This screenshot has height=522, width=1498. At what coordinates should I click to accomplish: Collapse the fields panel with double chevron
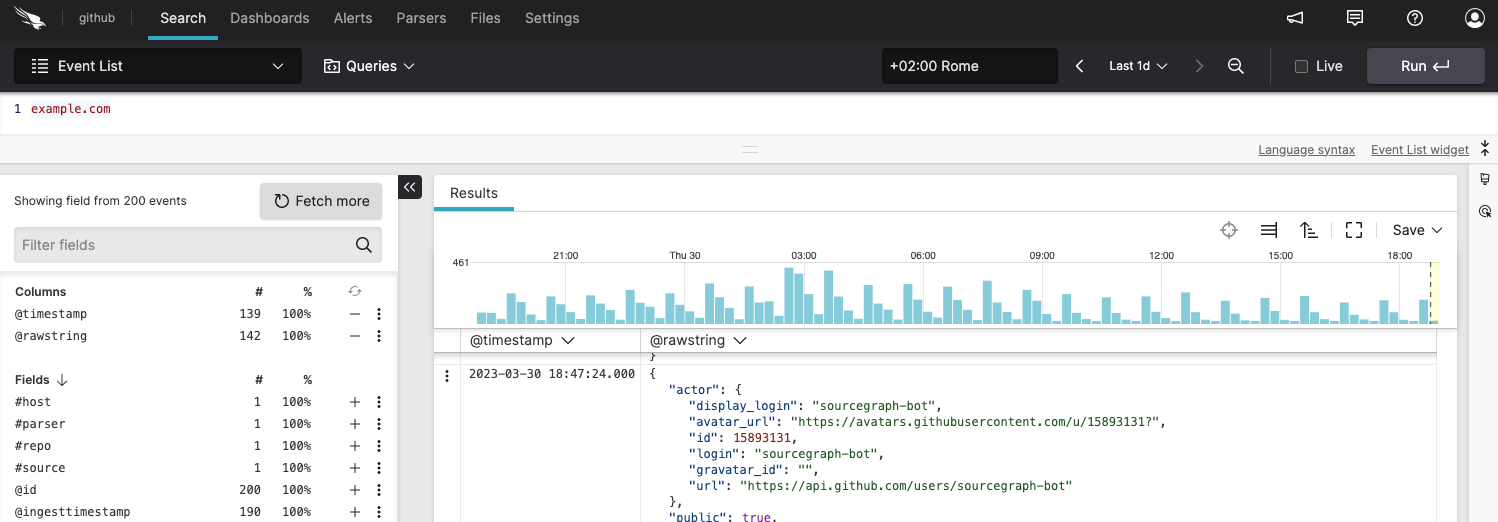point(410,187)
